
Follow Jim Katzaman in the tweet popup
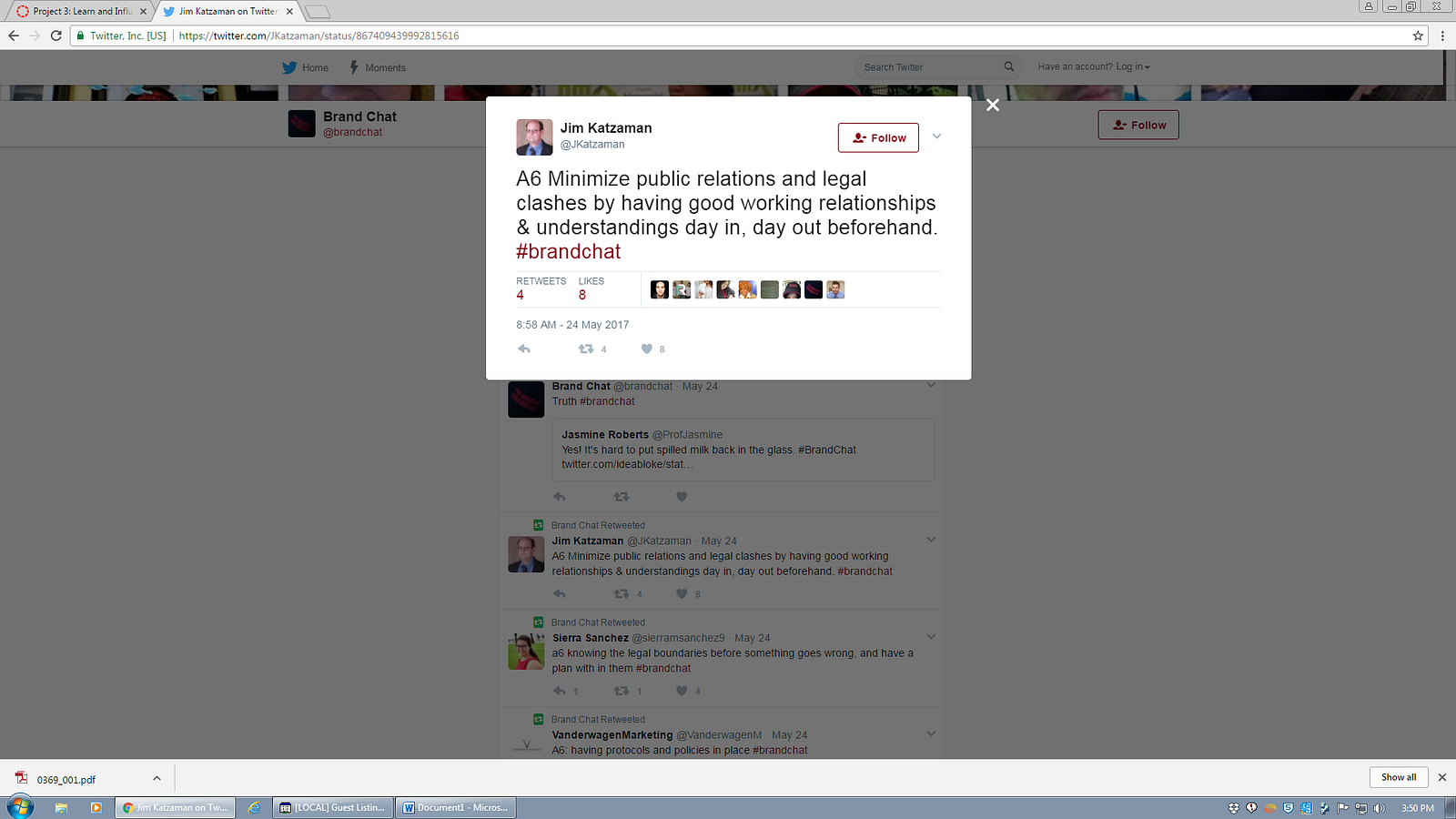(x=878, y=137)
